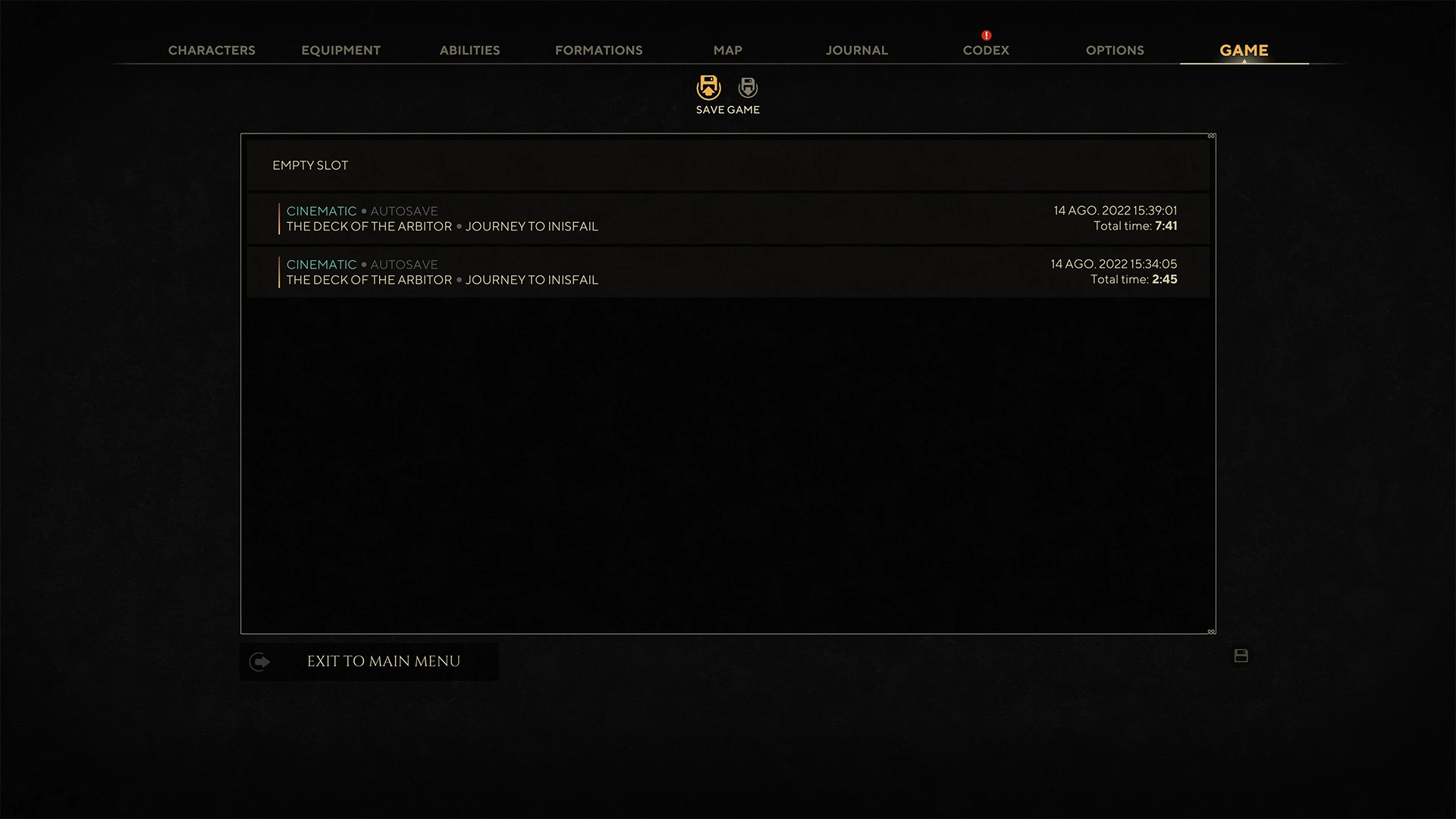Image resolution: width=1456 pixels, height=819 pixels.
Task: Click the exit arrow icon
Action: 259,662
